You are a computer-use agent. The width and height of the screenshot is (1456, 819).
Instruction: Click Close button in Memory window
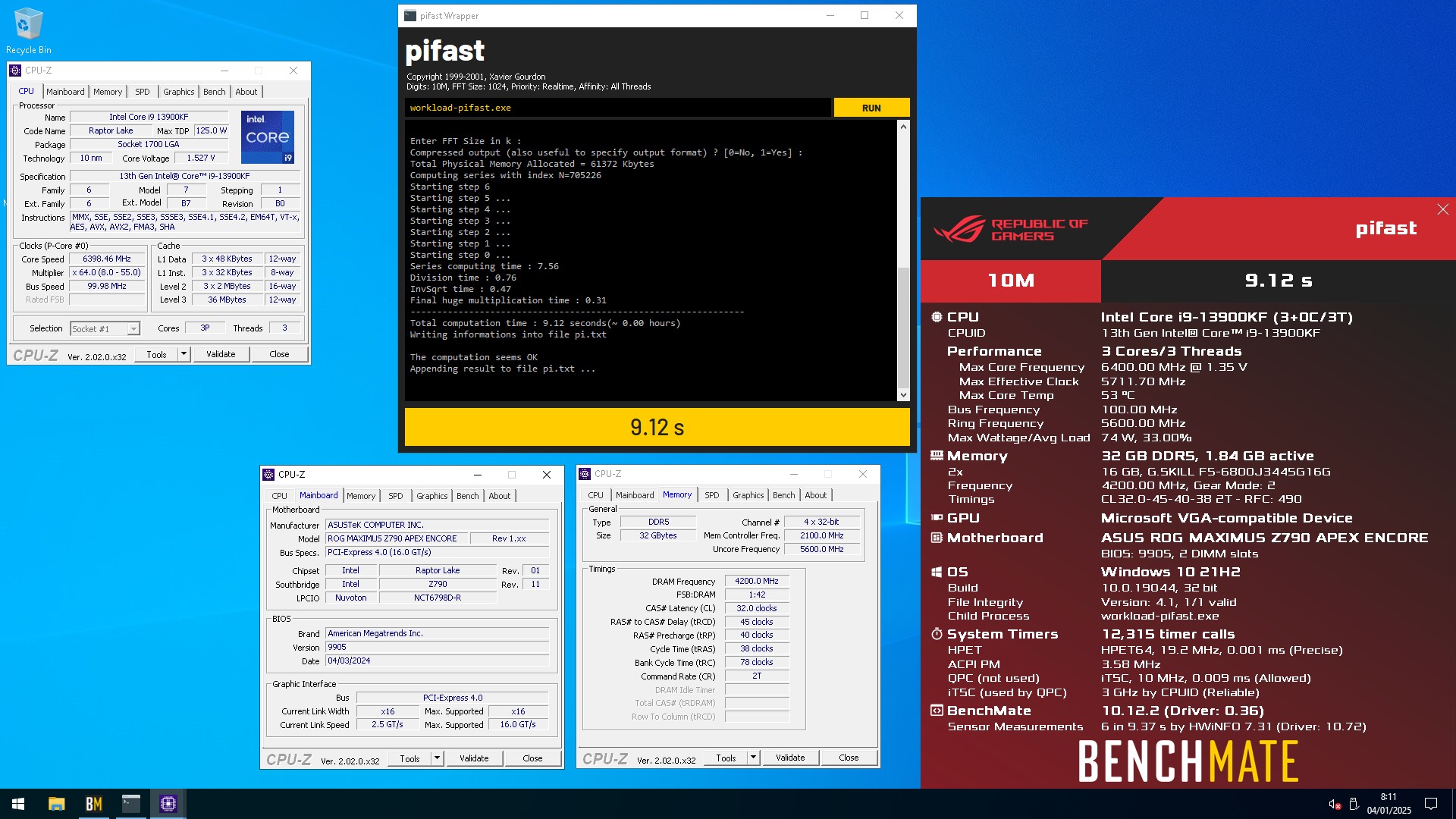point(849,758)
